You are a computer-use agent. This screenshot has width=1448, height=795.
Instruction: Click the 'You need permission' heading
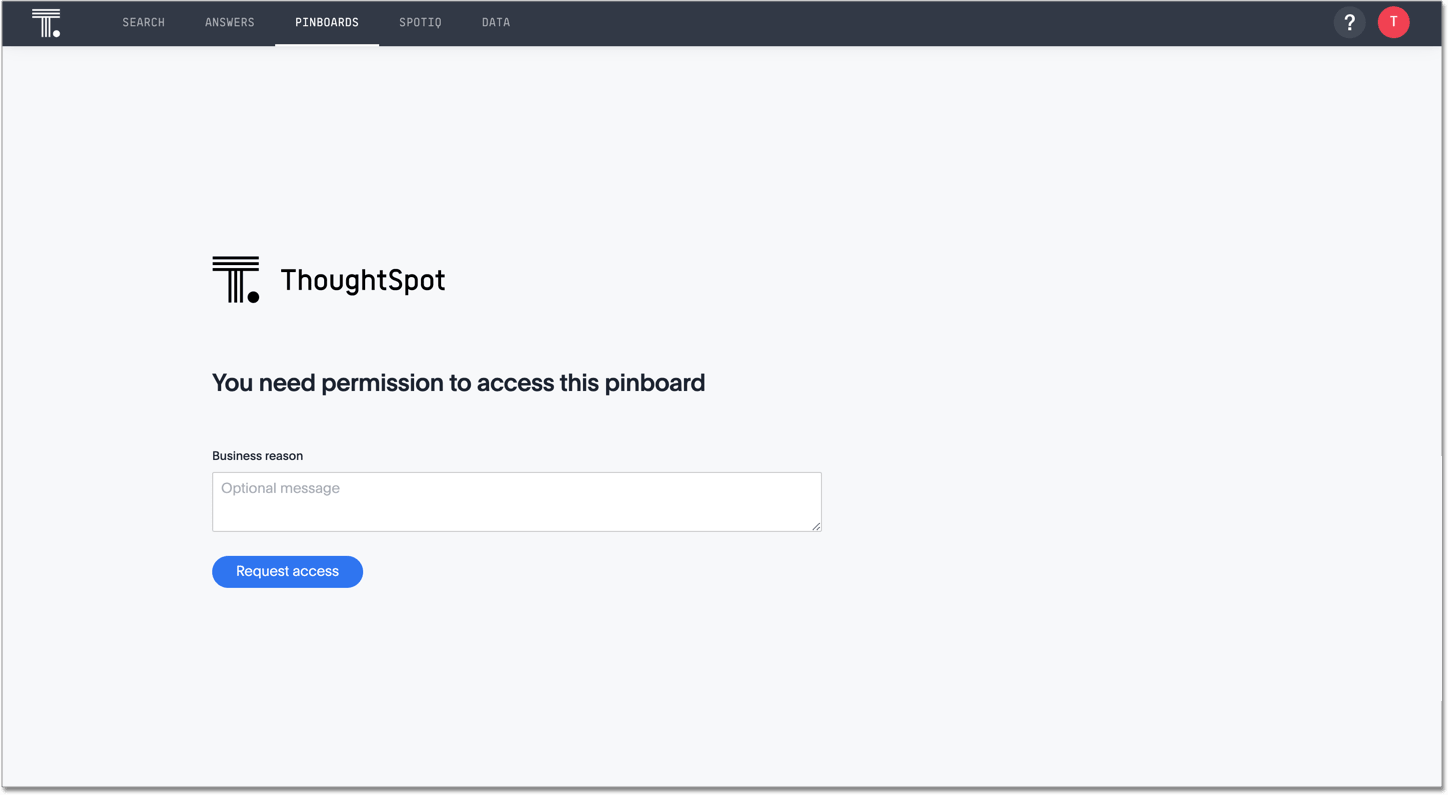pos(458,383)
